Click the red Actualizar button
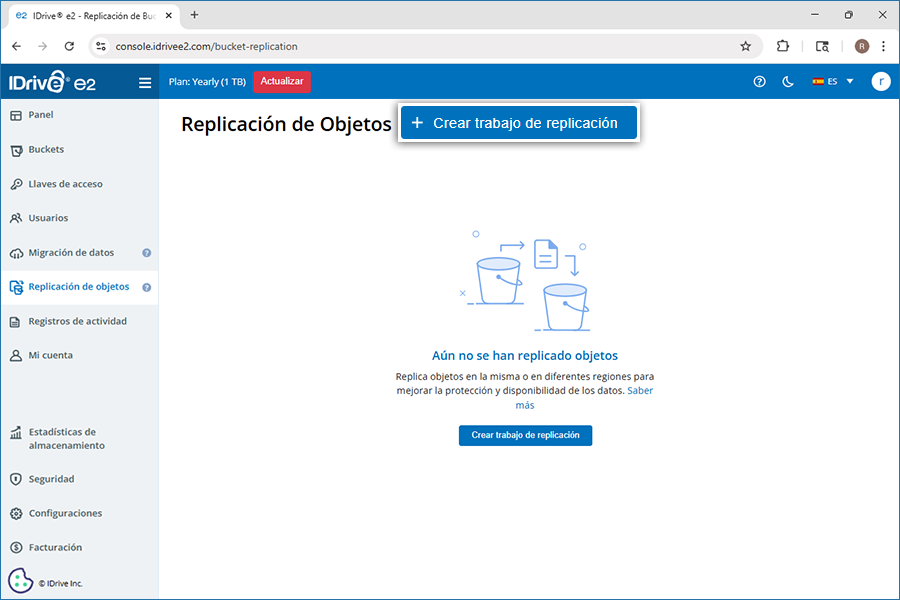The image size is (900, 600). tap(282, 82)
